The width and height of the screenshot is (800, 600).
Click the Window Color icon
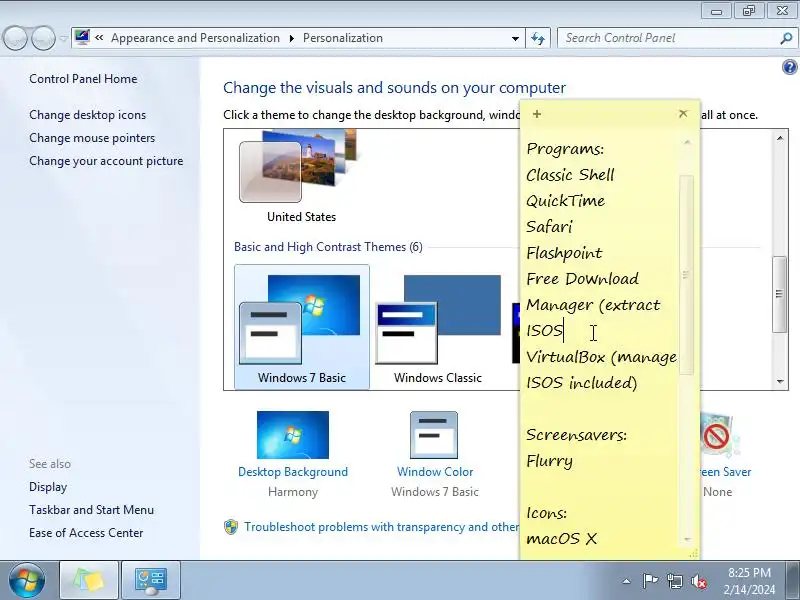click(434, 435)
